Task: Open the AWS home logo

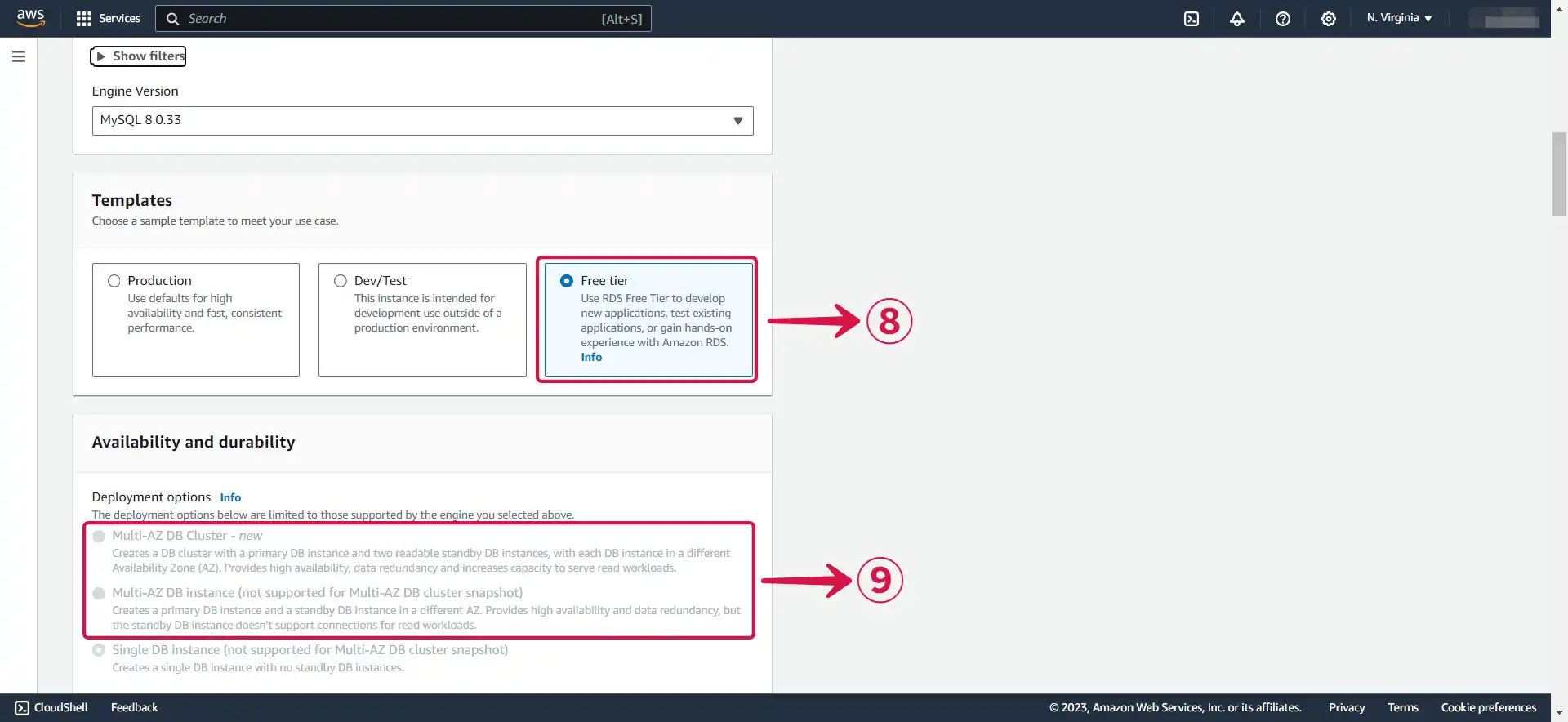Action: pos(30,18)
